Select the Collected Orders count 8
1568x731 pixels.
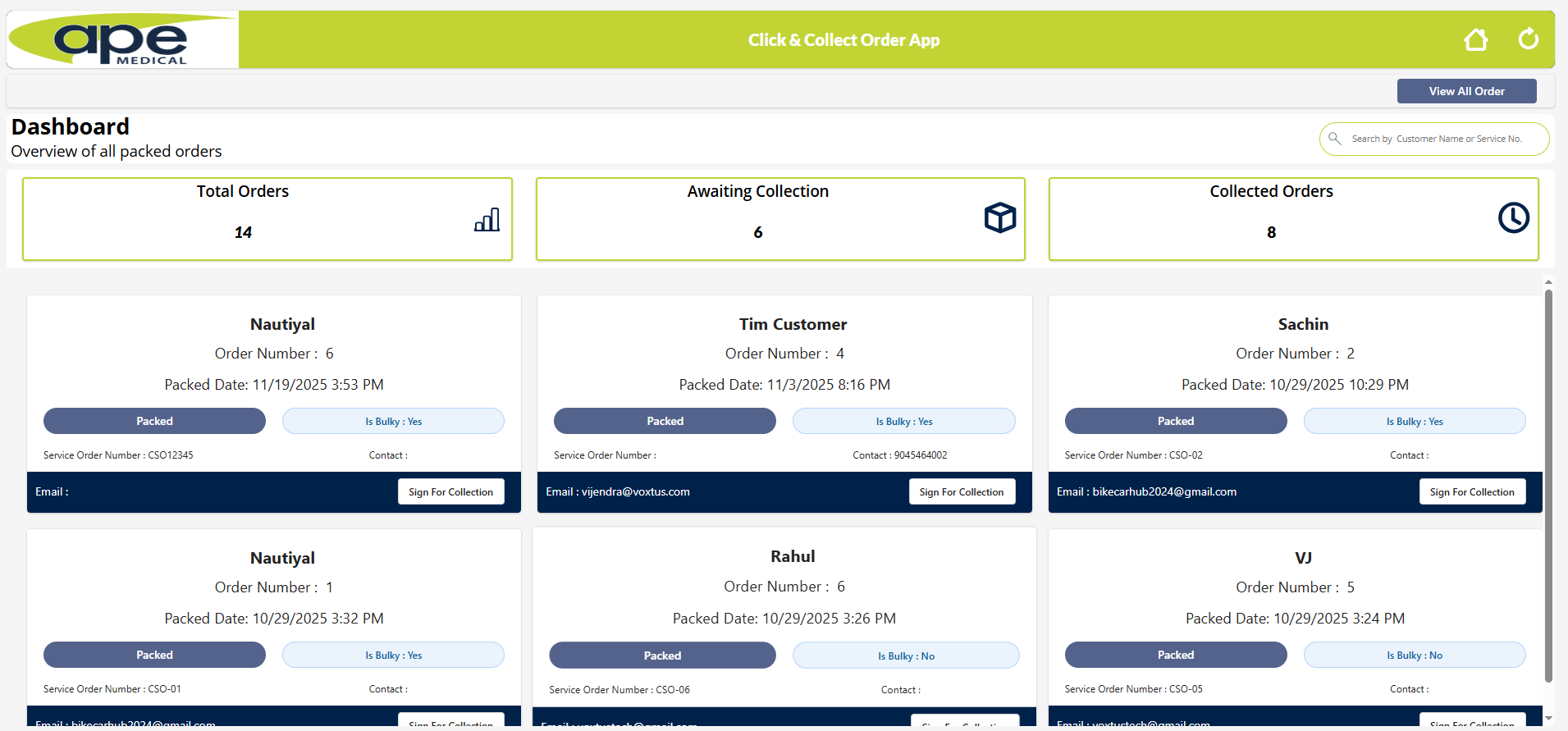click(x=1271, y=232)
